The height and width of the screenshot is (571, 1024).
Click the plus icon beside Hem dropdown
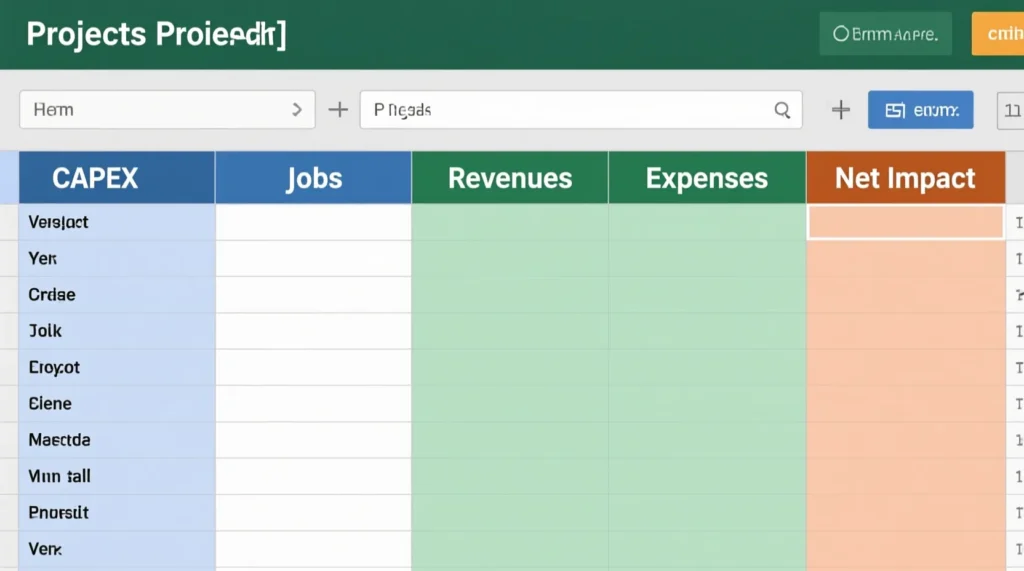point(338,110)
